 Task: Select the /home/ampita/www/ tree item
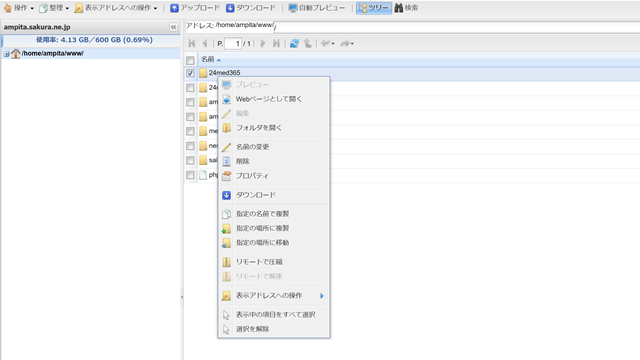click(x=53, y=53)
